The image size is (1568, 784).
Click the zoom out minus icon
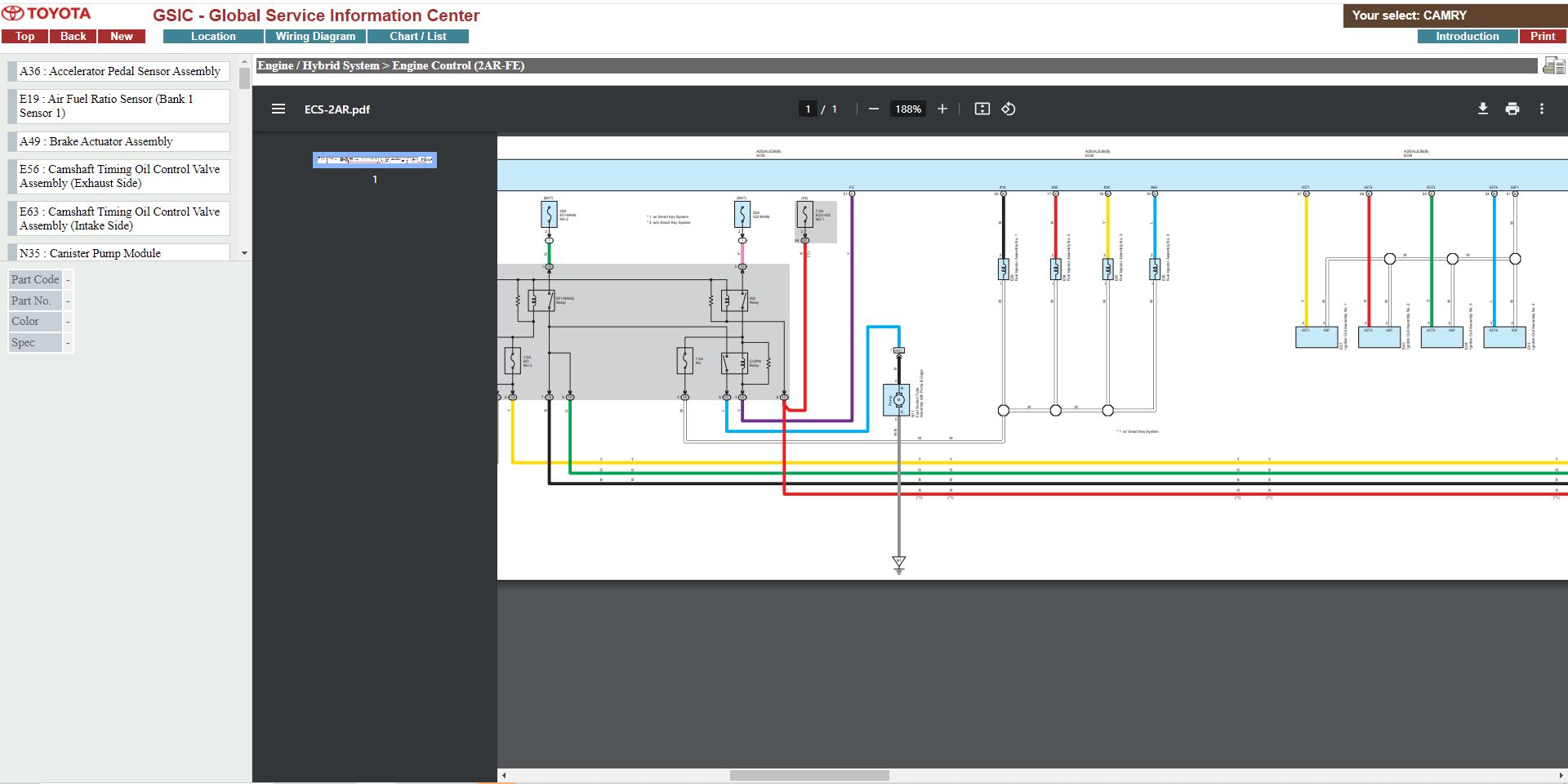(874, 109)
